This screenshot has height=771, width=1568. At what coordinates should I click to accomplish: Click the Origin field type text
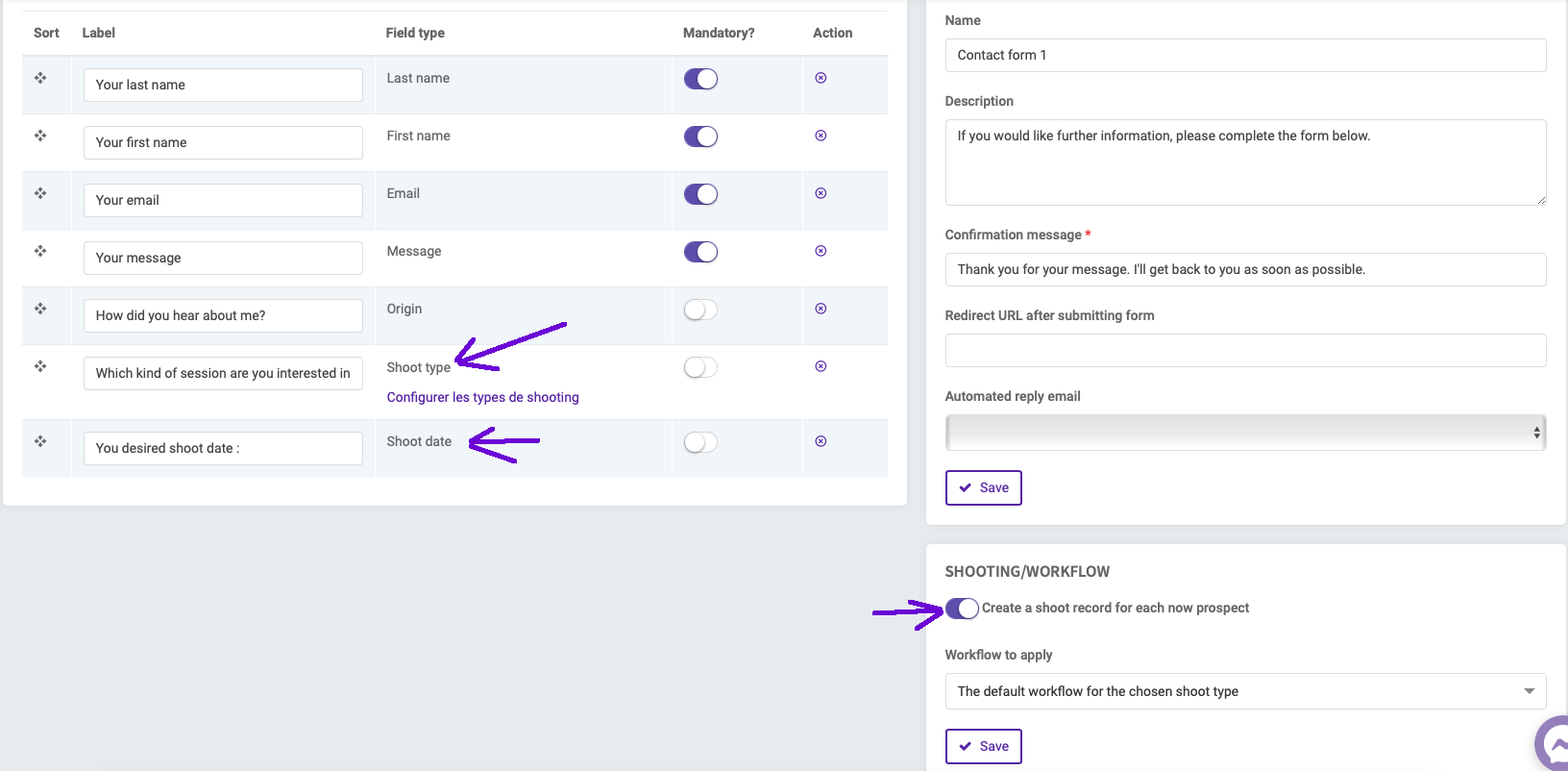[404, 309]
